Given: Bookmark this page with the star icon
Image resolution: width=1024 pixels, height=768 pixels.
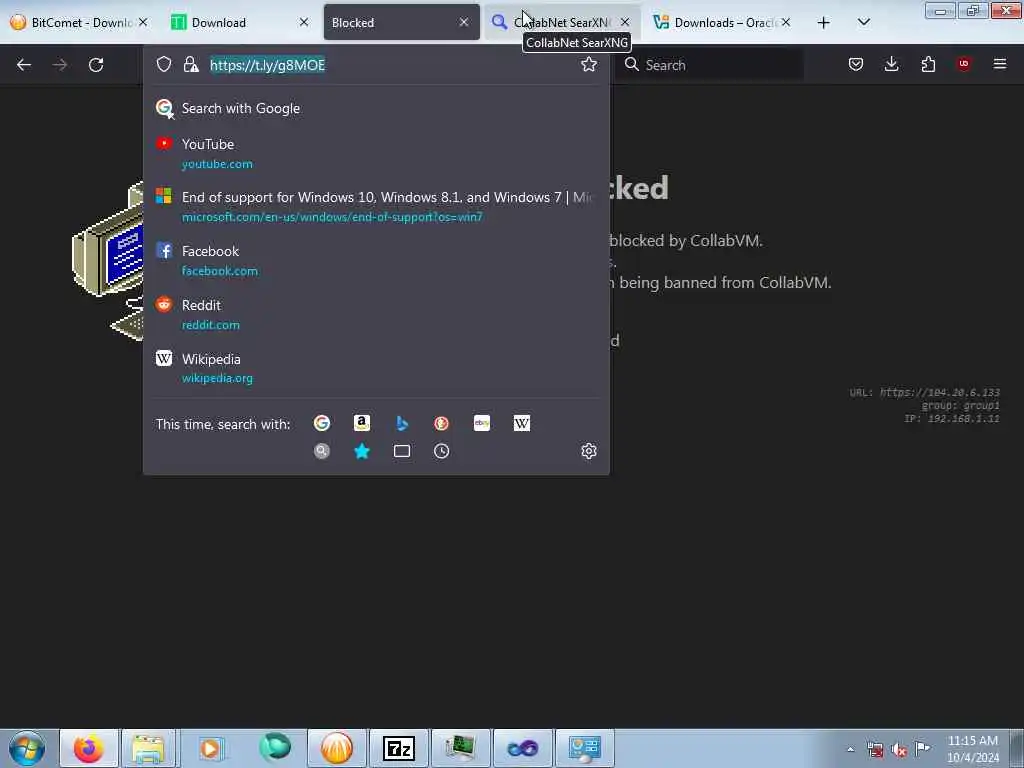Looking at the screenshot, I should [x=589, y=64].
